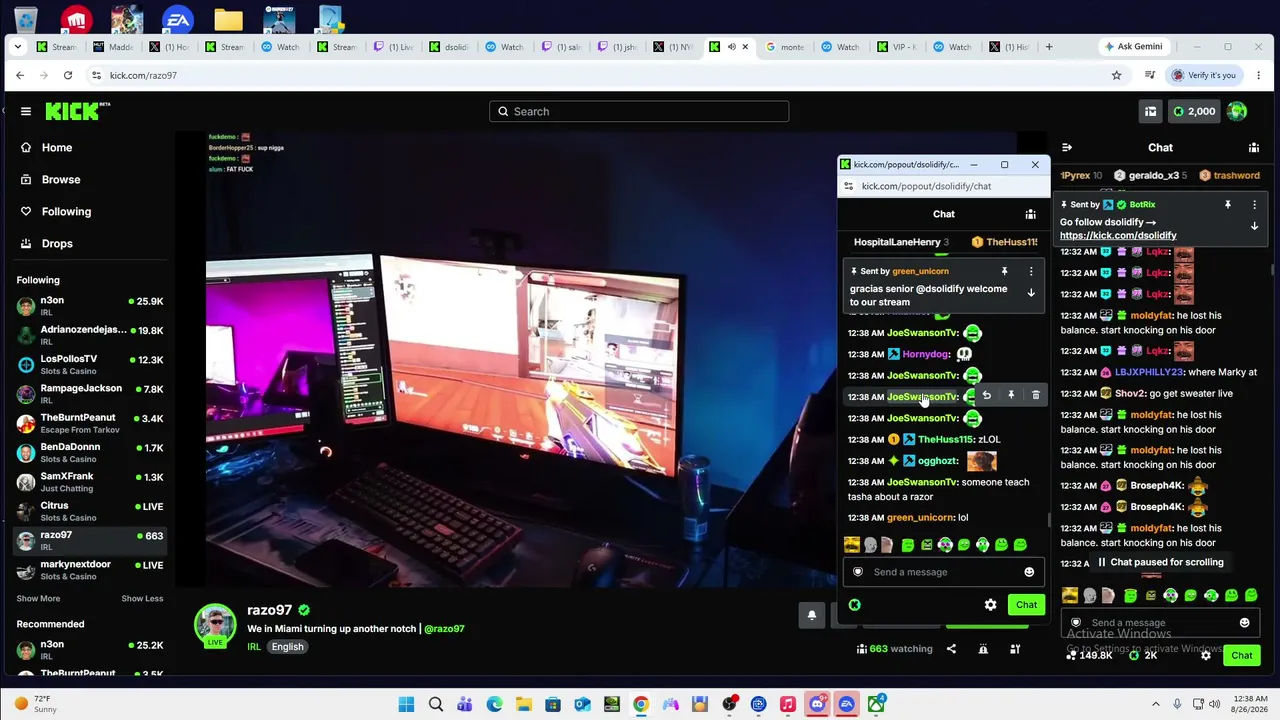
Task: Open taskbar Search
Action: tap(436, 704)
